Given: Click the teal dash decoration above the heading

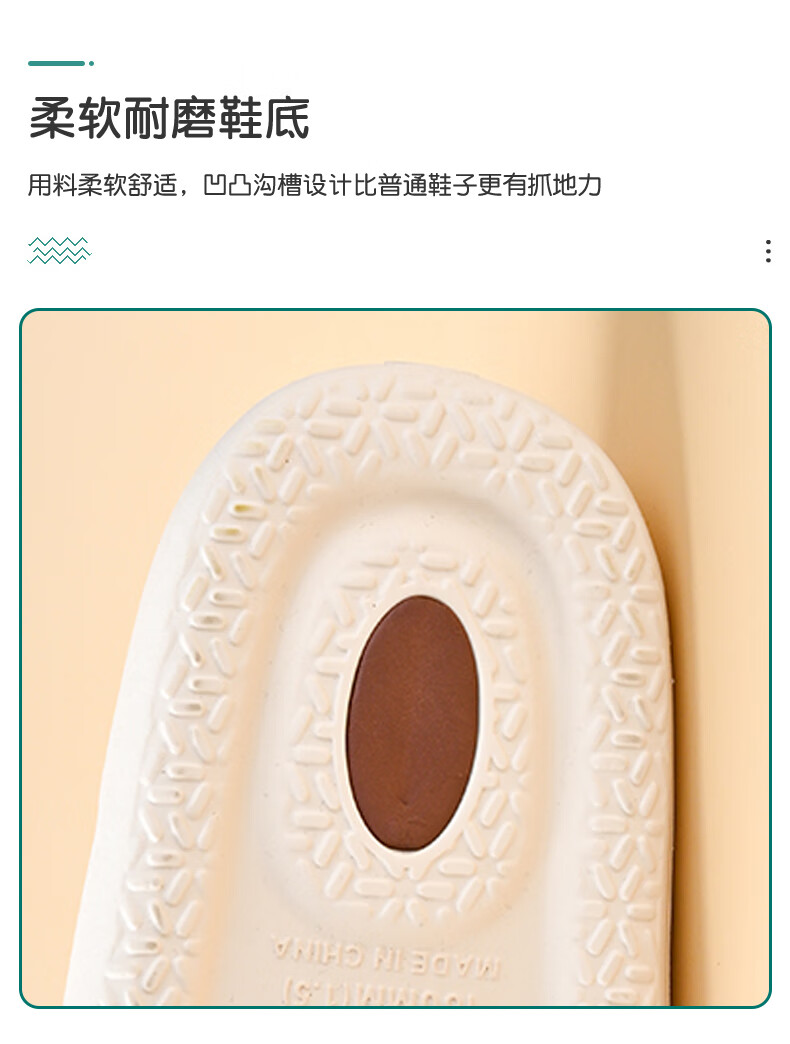Looking at the screenshot, I should point(57,63).
